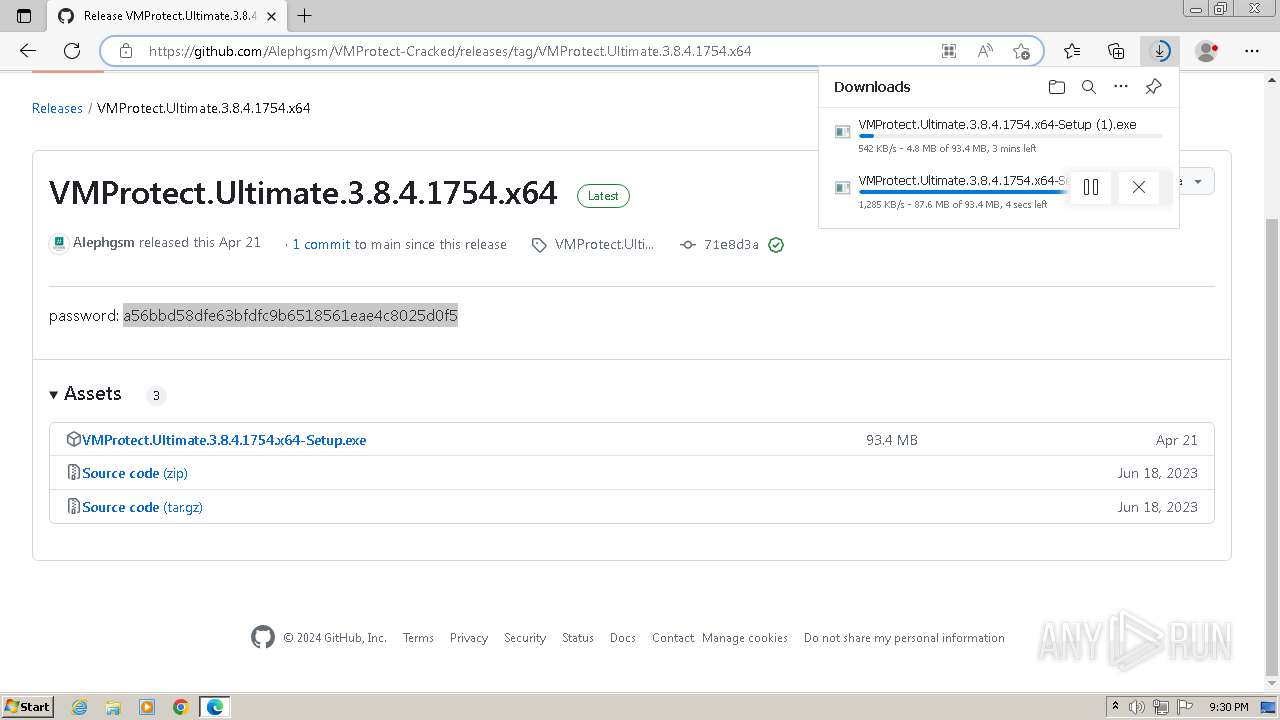Toggle the Downloads toolbar button
Viewport: 1280px width, 720px height.
(1160, 51)
